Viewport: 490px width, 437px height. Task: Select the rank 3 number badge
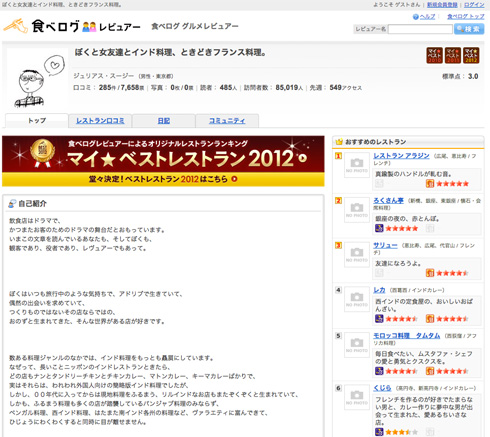tap(338, 245)
